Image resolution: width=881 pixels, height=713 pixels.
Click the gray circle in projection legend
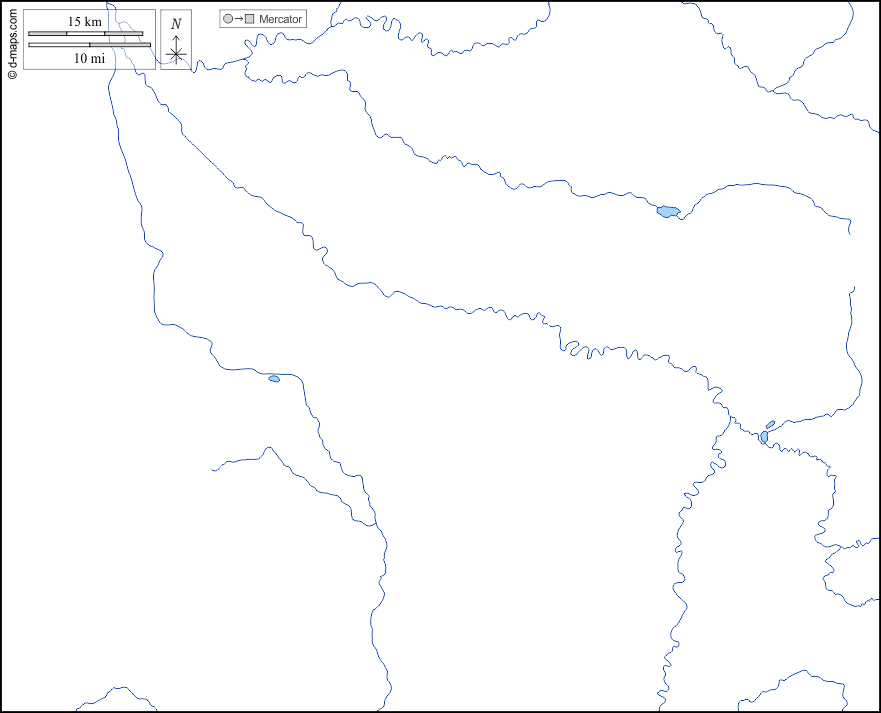(x=228, y=19)
